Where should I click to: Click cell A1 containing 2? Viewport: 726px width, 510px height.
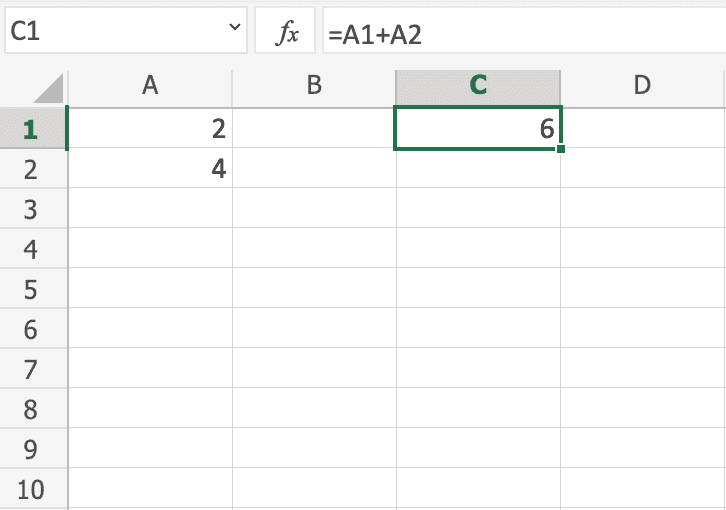(150, 129)
